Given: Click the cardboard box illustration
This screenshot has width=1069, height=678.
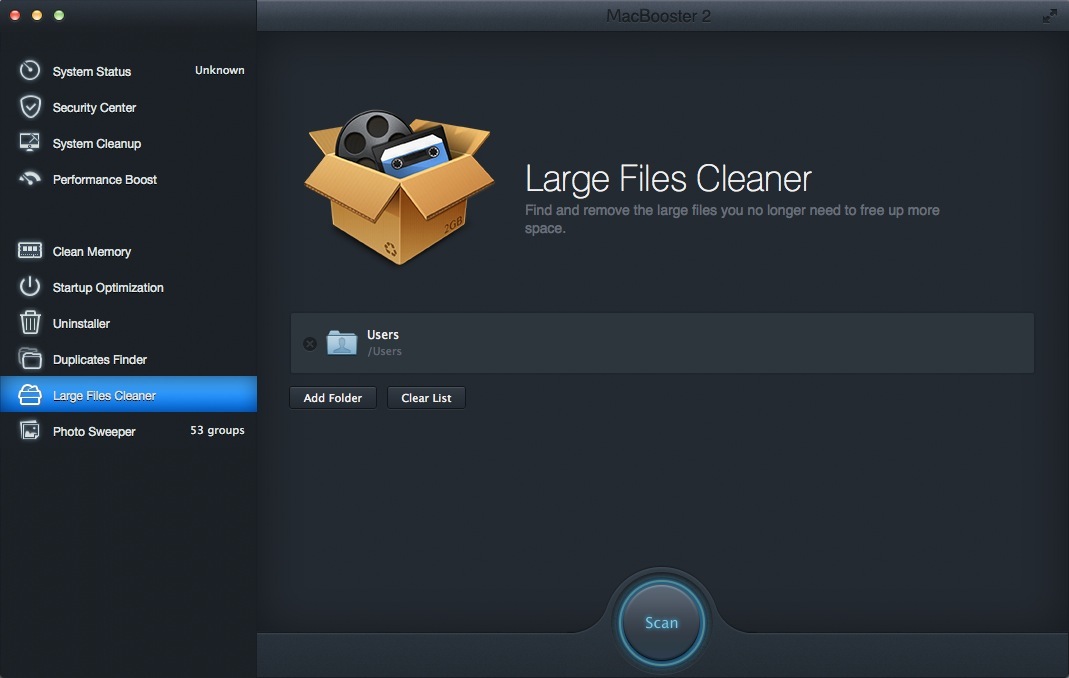Looking at the screenshot, I should (399, 188).
